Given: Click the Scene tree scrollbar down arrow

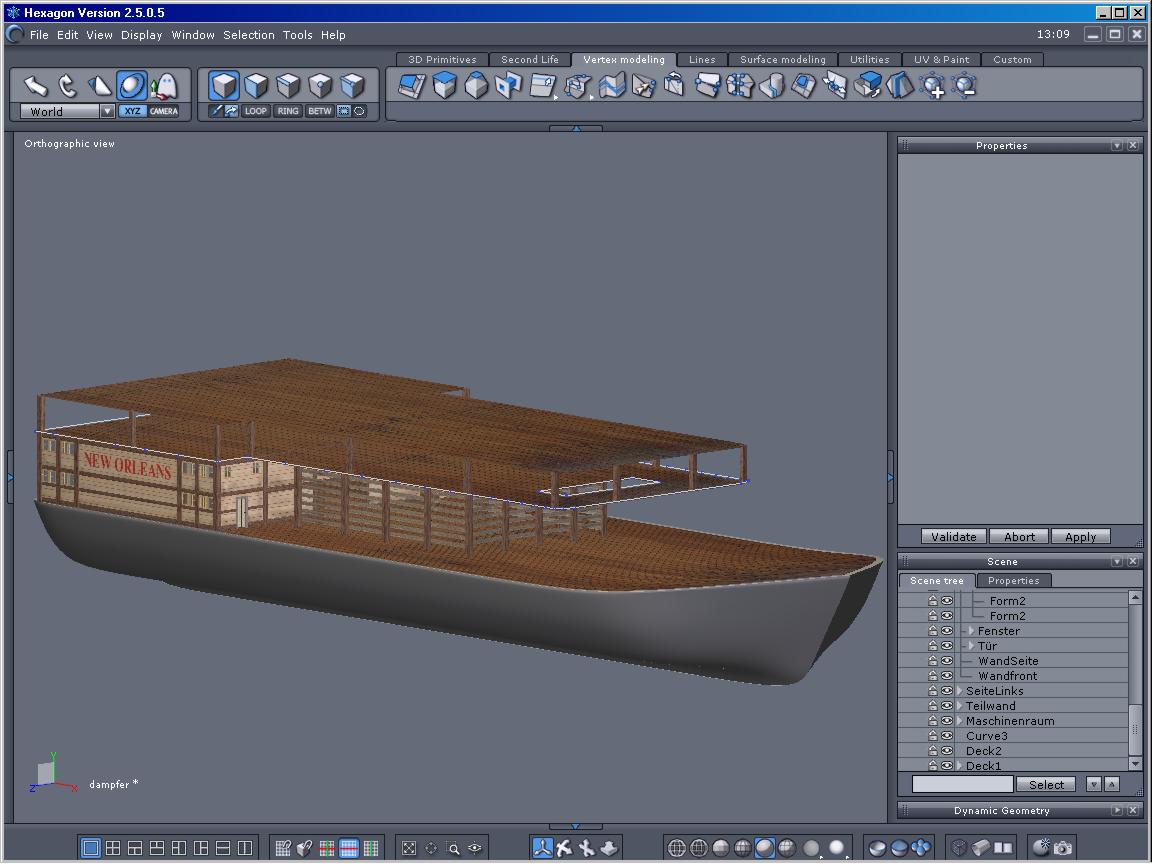Looking at the screenshot, I should [1135, 764].
